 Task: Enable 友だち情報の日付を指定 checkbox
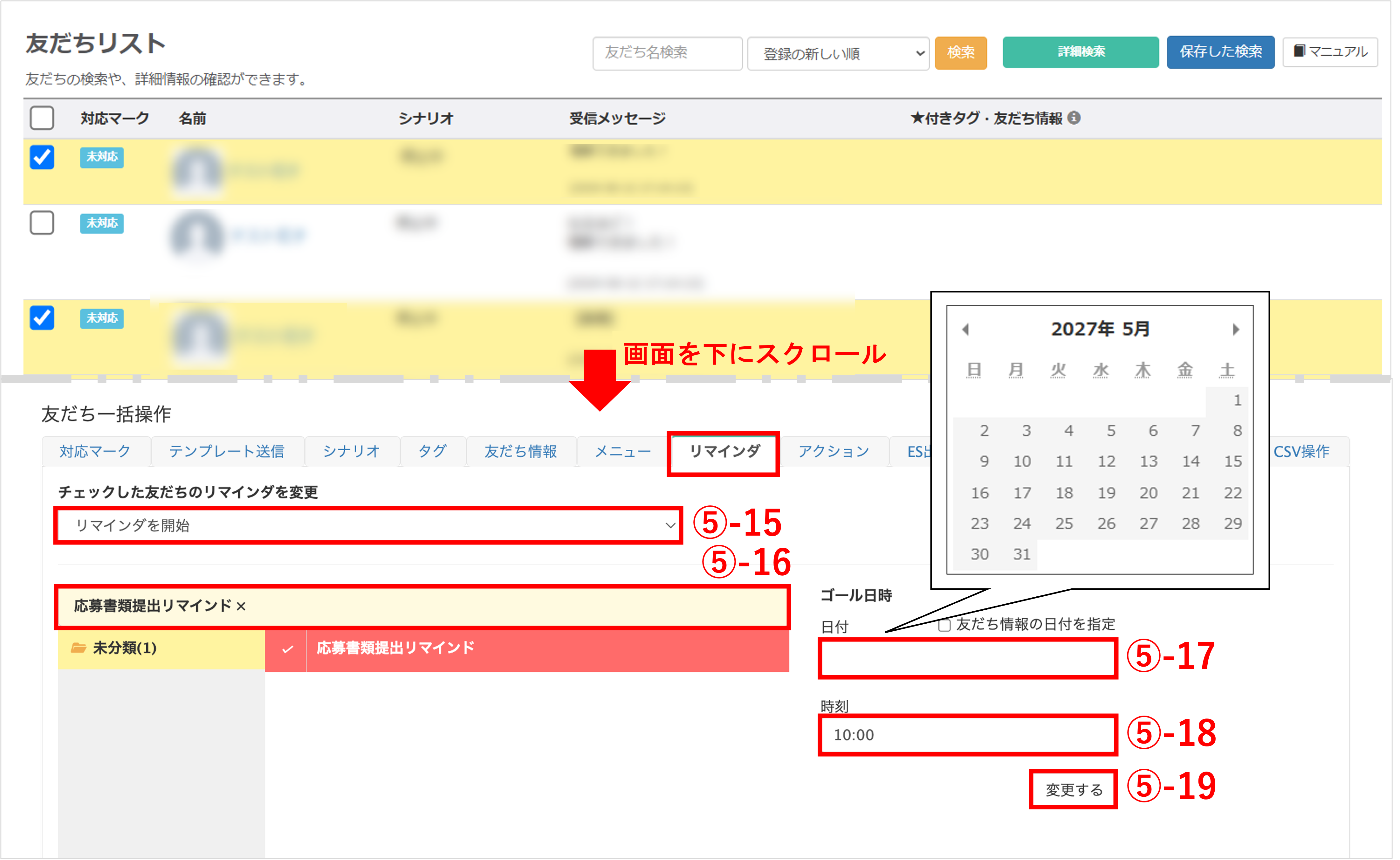click(x=944, y=625)
